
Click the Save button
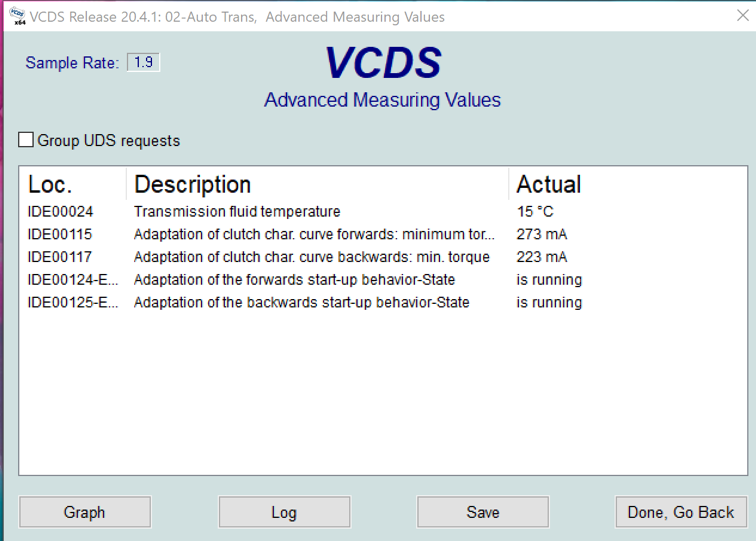(x=483, y=512)
